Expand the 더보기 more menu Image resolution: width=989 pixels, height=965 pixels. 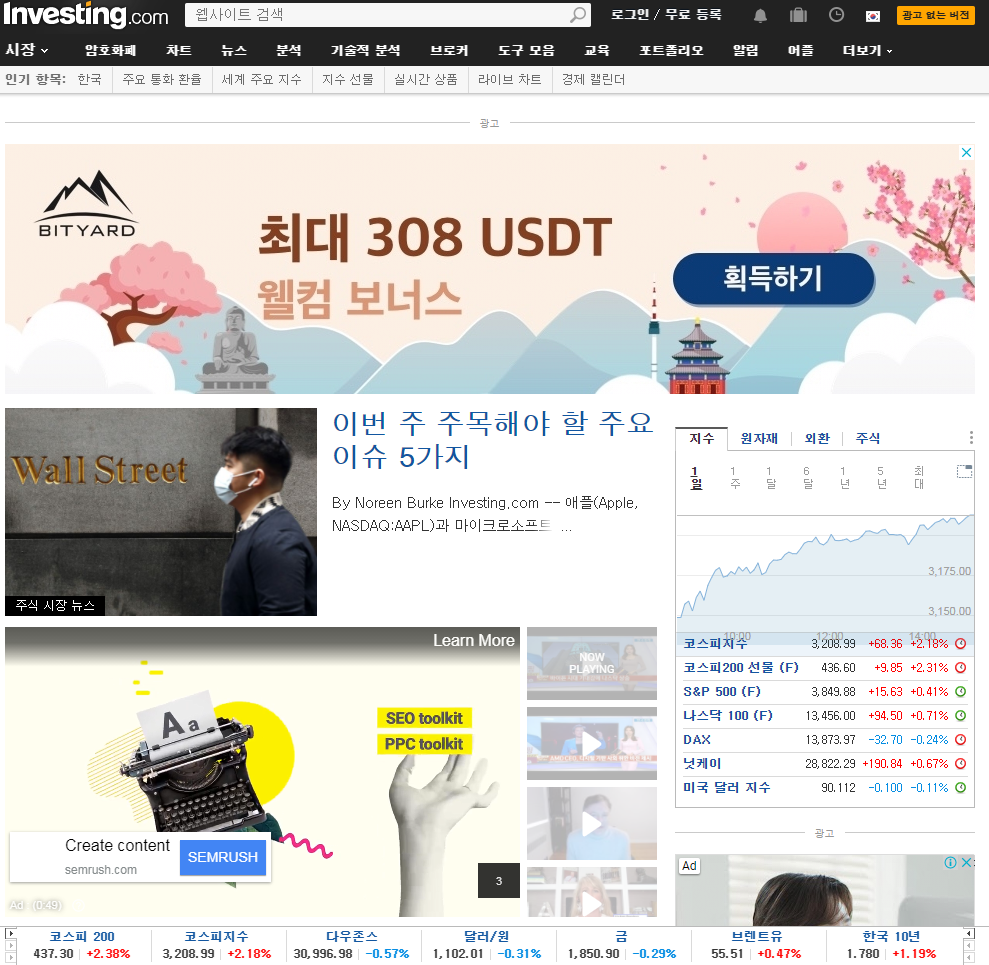[867, 50]
